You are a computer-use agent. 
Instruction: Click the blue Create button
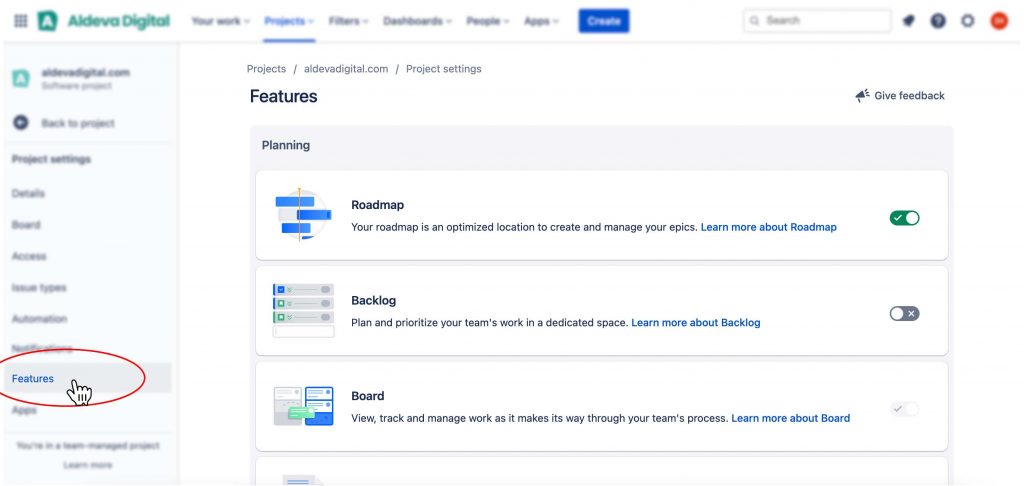tap(603, 21)
